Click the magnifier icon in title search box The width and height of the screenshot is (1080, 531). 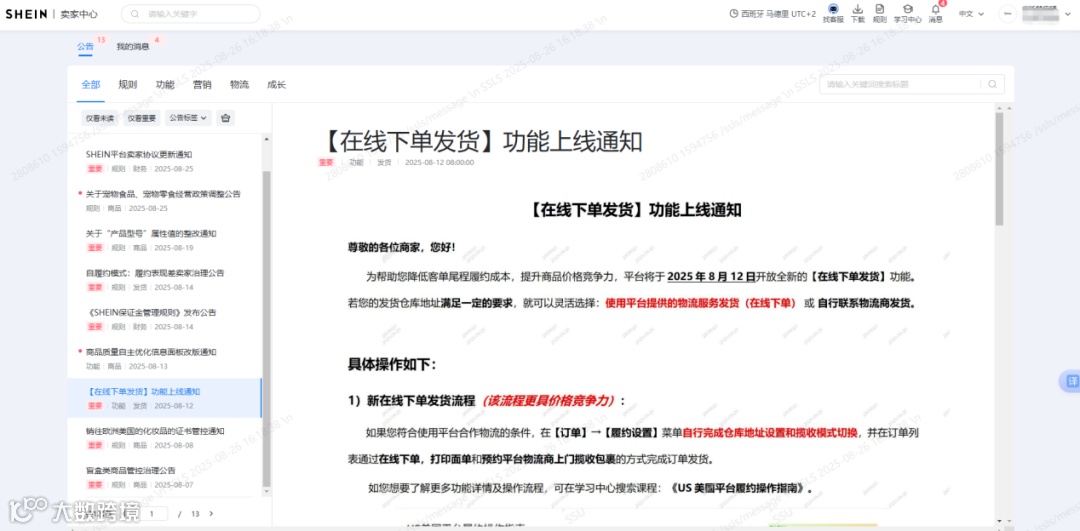click(x=992, y=84)
